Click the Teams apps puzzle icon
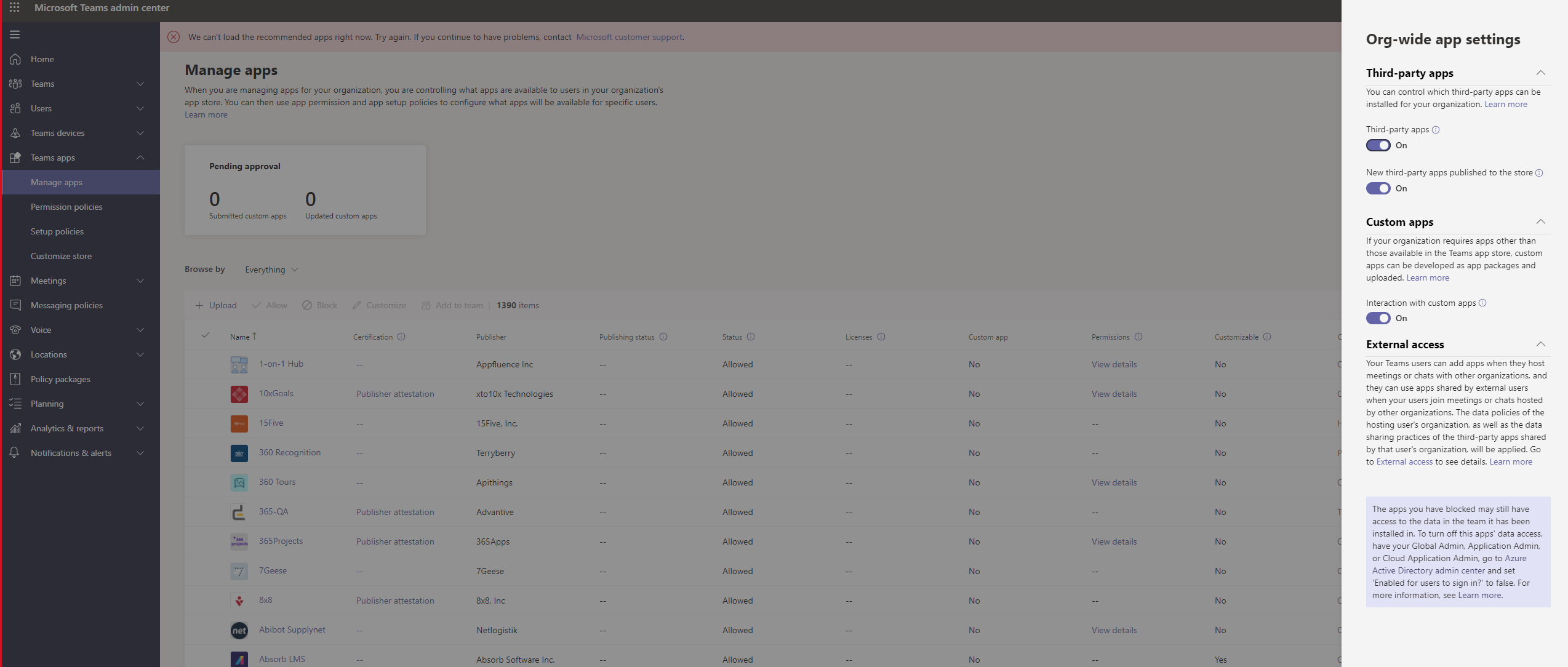The width and height of the screenshot is (1568, 667). click(15, 158)
